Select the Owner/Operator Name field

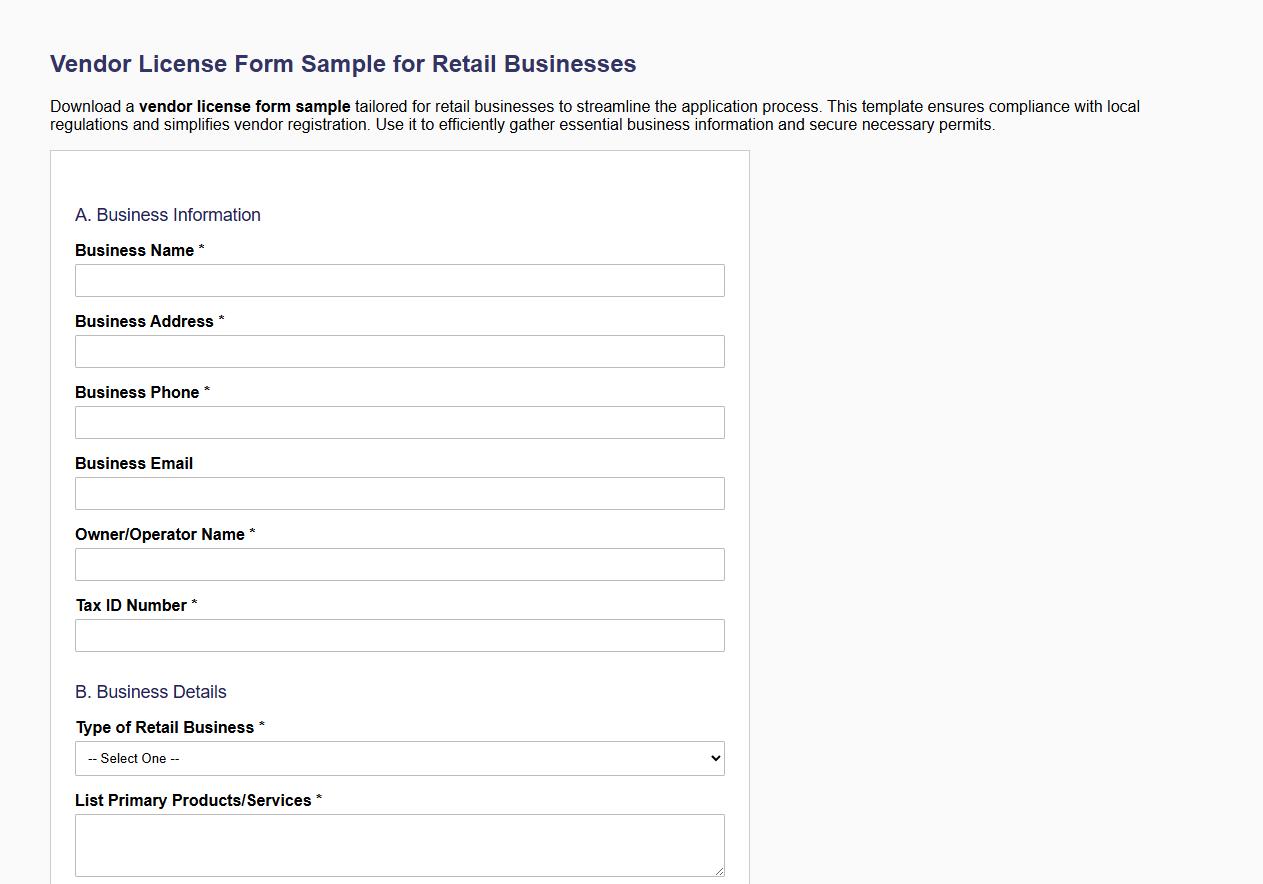(400, 564)
